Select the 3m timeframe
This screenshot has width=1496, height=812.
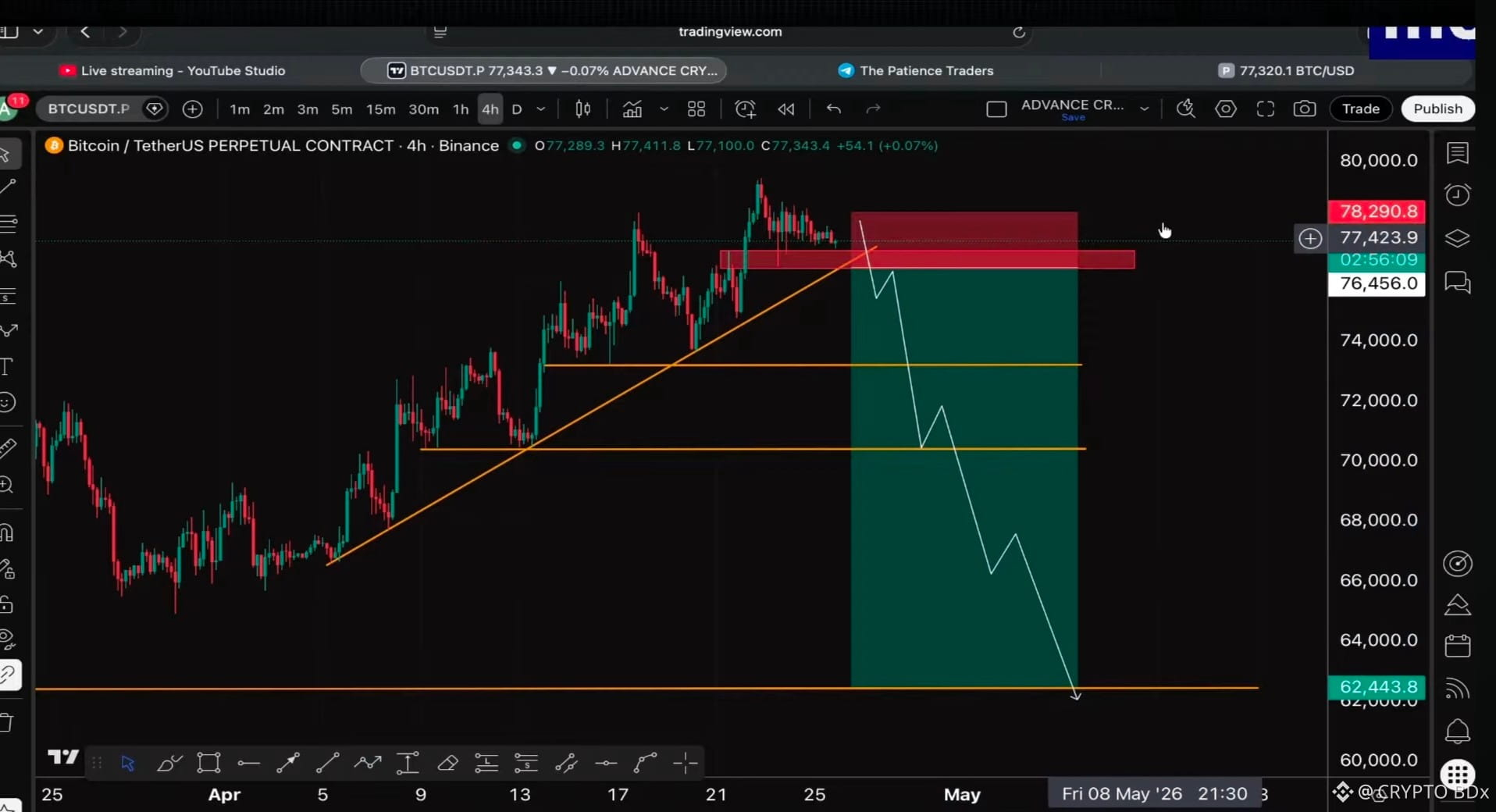pyautogui.click(x=308, y=109)
